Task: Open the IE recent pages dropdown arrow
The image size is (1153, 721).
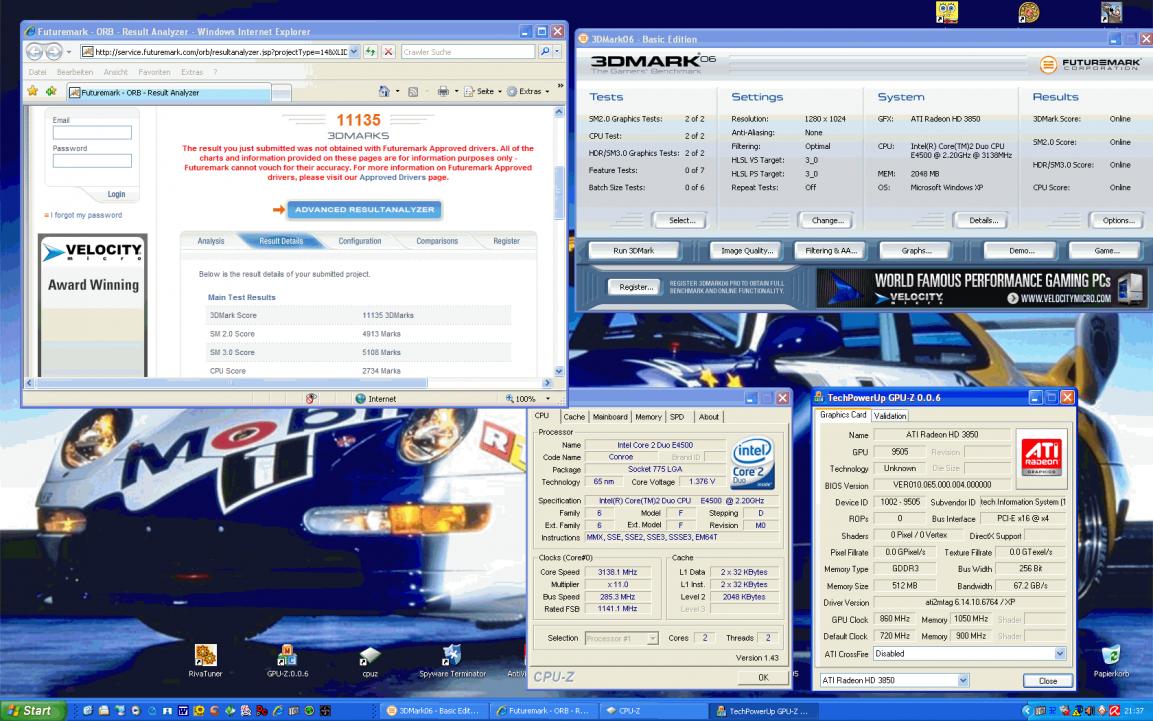Action: tap(69, 51)
